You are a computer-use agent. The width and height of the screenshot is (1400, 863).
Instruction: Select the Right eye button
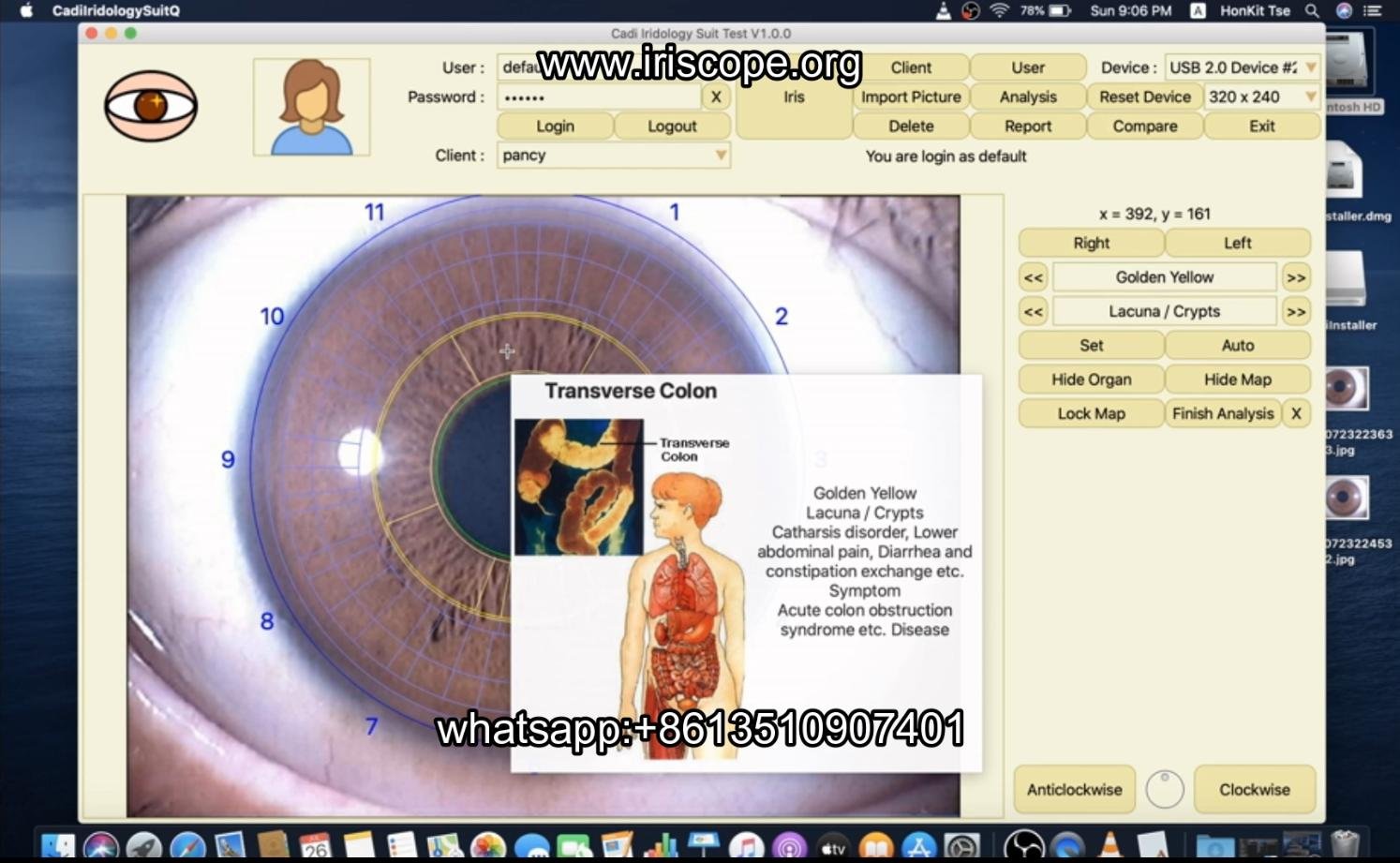tap(1092, 243)
